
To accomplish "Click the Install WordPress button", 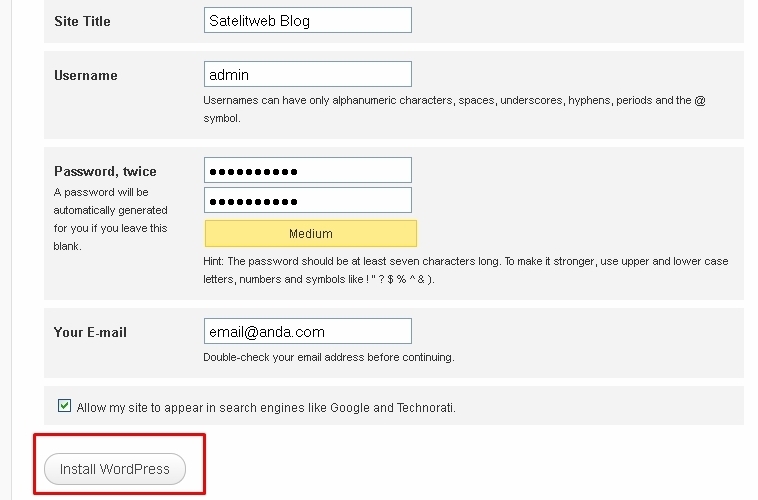I will click(115, 469).
